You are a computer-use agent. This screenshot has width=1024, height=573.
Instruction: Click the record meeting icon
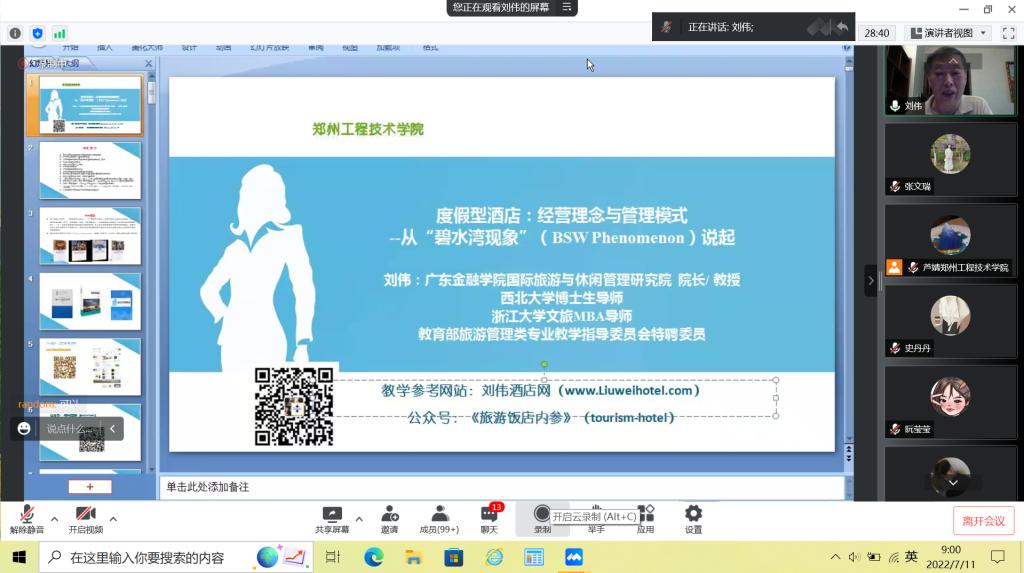coord(542,514)
